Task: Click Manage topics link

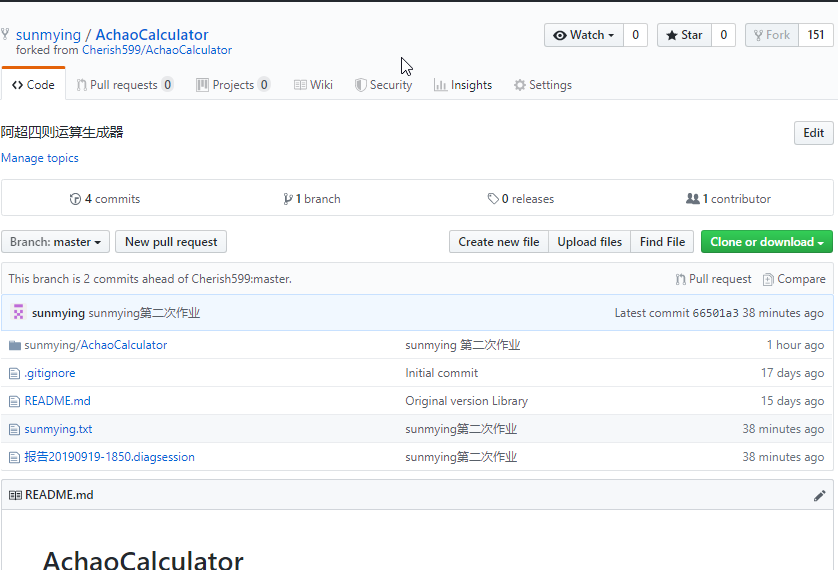Action: pyautogui.click(x=40, y=158)
